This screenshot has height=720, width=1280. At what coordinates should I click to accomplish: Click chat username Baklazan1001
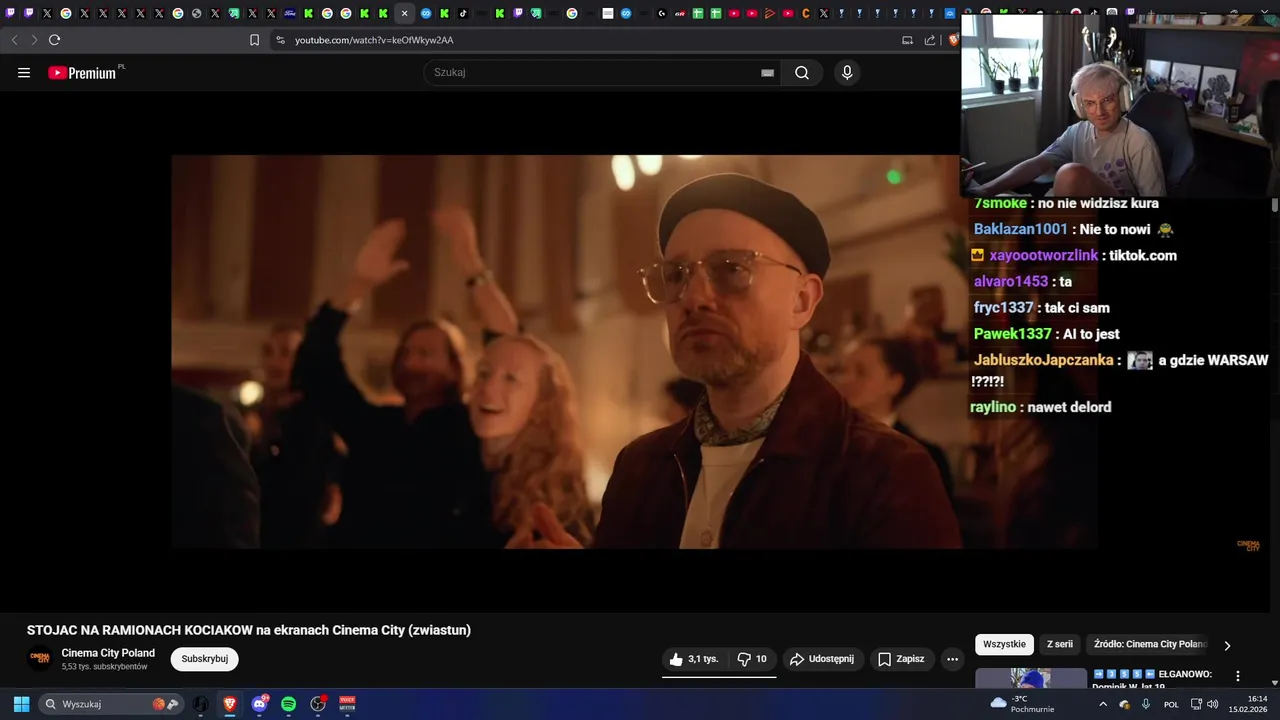[1021, 229]
